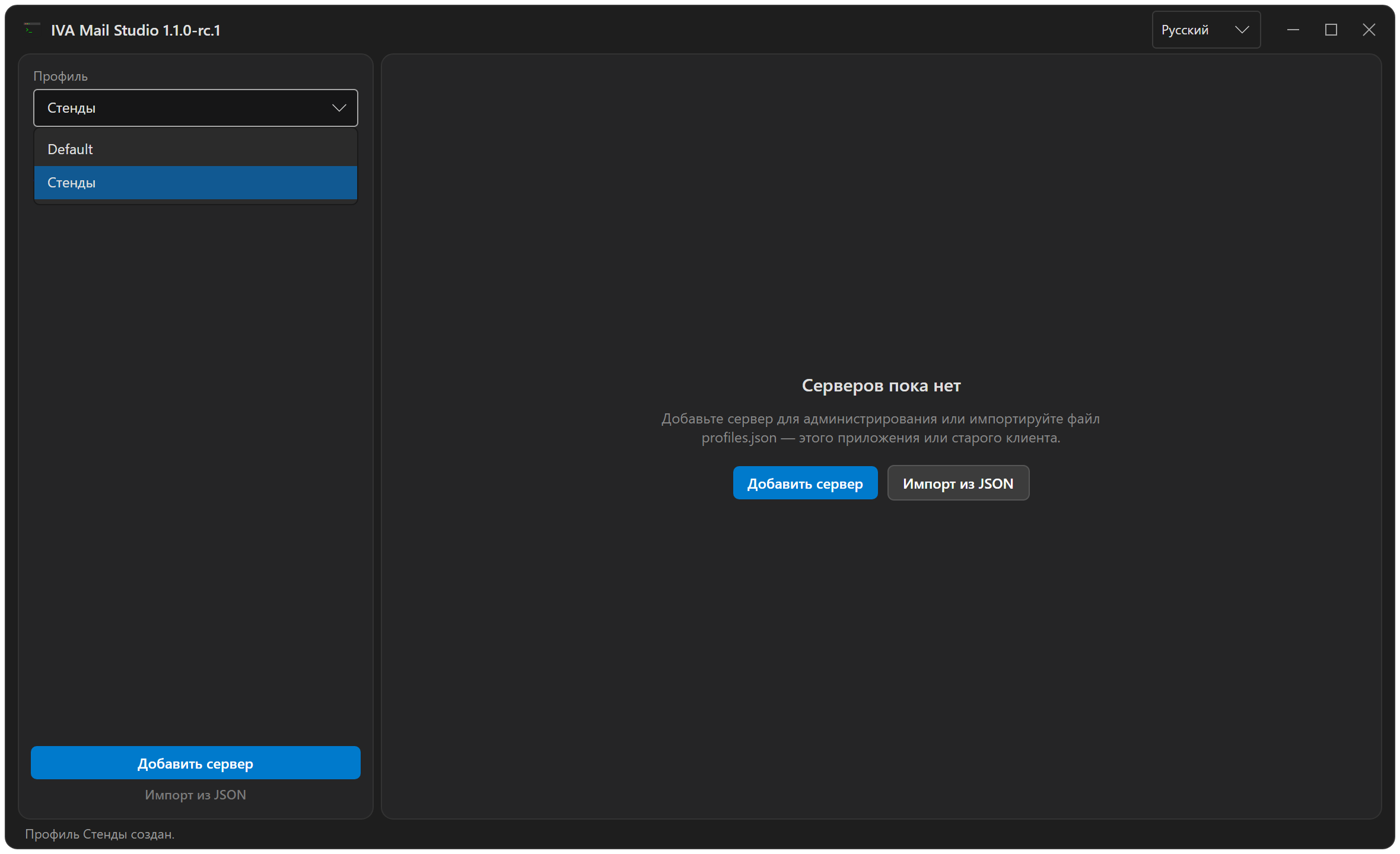Click the chevron arrow of the language selector

[x=1242, y=30]
